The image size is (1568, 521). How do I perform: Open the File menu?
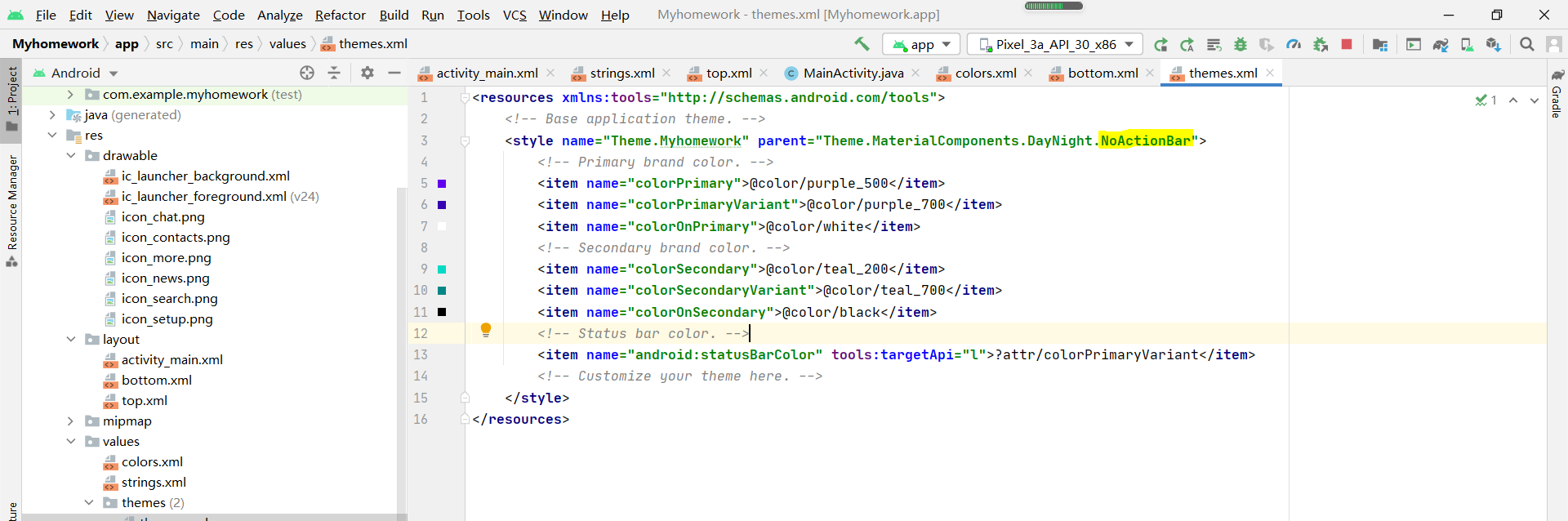46,15
